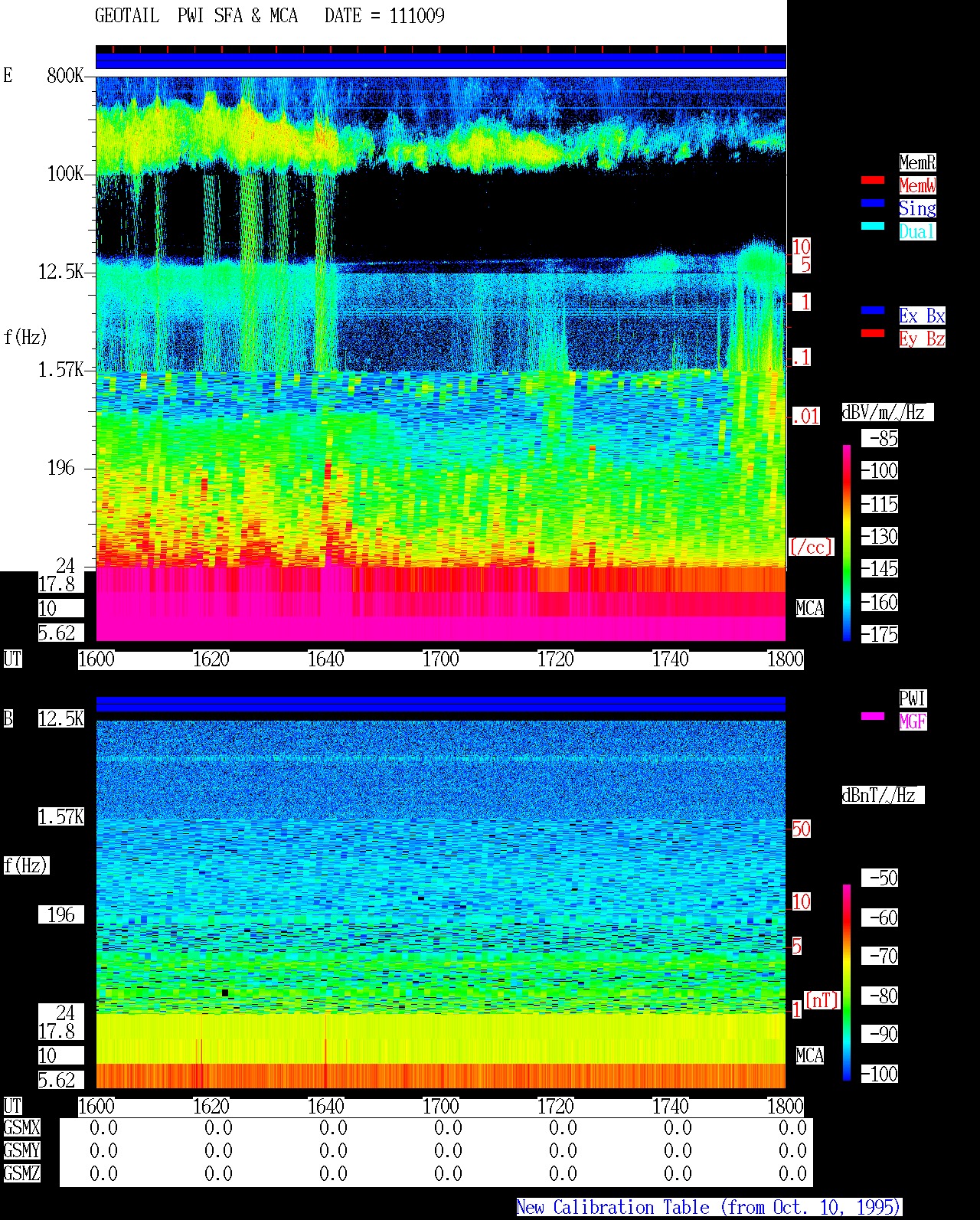
Task: Click the magenta MGF legend swatch
Action: pos(873,716)
